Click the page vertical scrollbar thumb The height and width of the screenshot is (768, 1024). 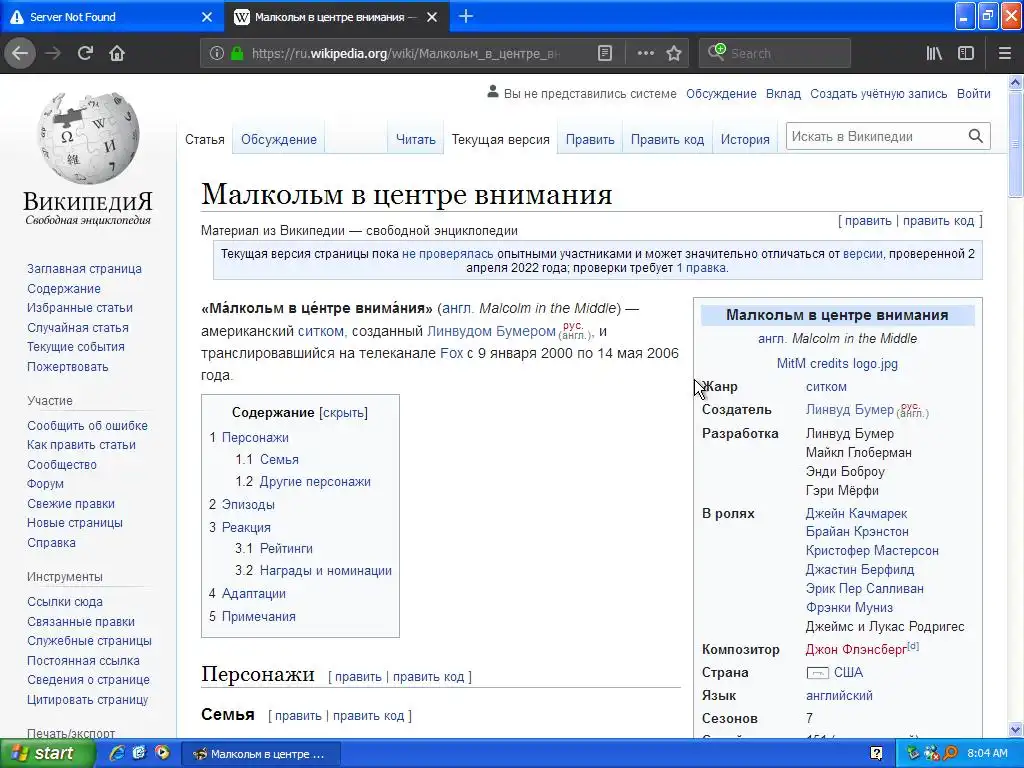point(1016,143)
